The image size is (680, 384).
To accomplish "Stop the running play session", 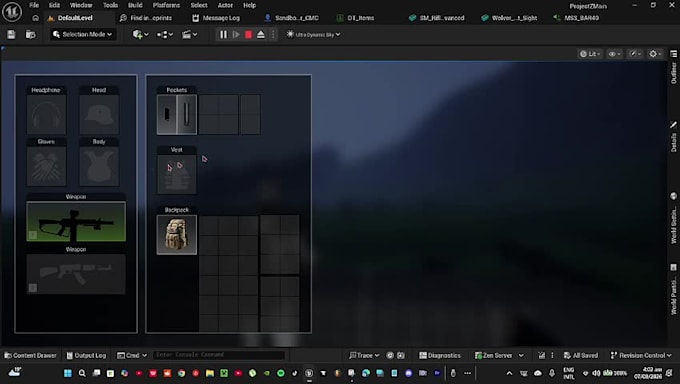I will click(x=248, y=34).
